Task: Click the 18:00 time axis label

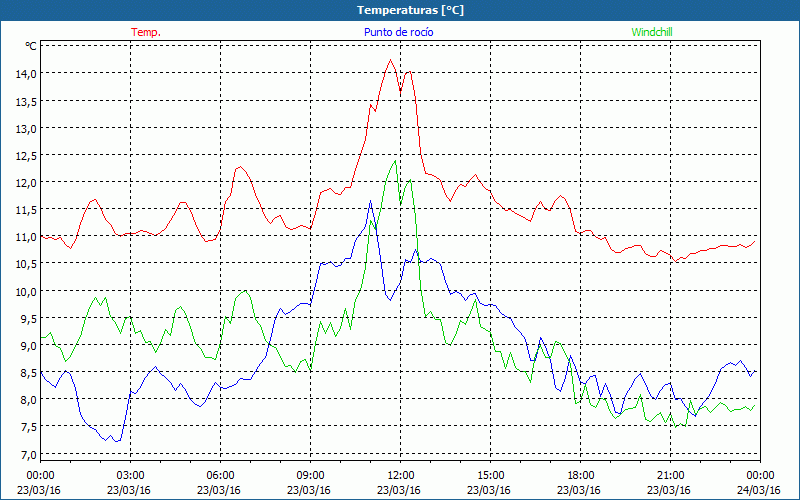Action: pyautogui.click(x=580, y=476)
